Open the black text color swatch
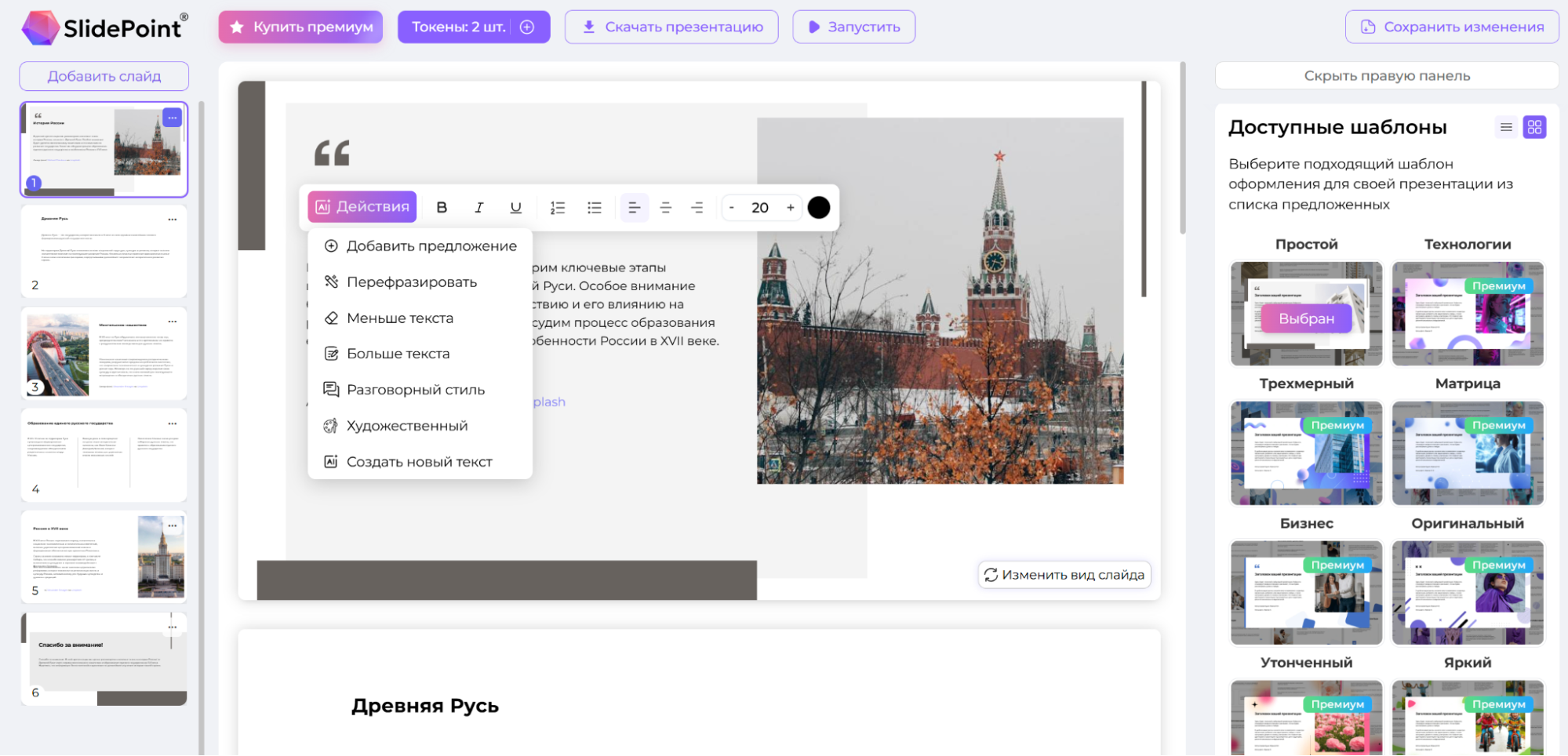The height and width of the screenshot is (756, 1568). tap(819, 207)
